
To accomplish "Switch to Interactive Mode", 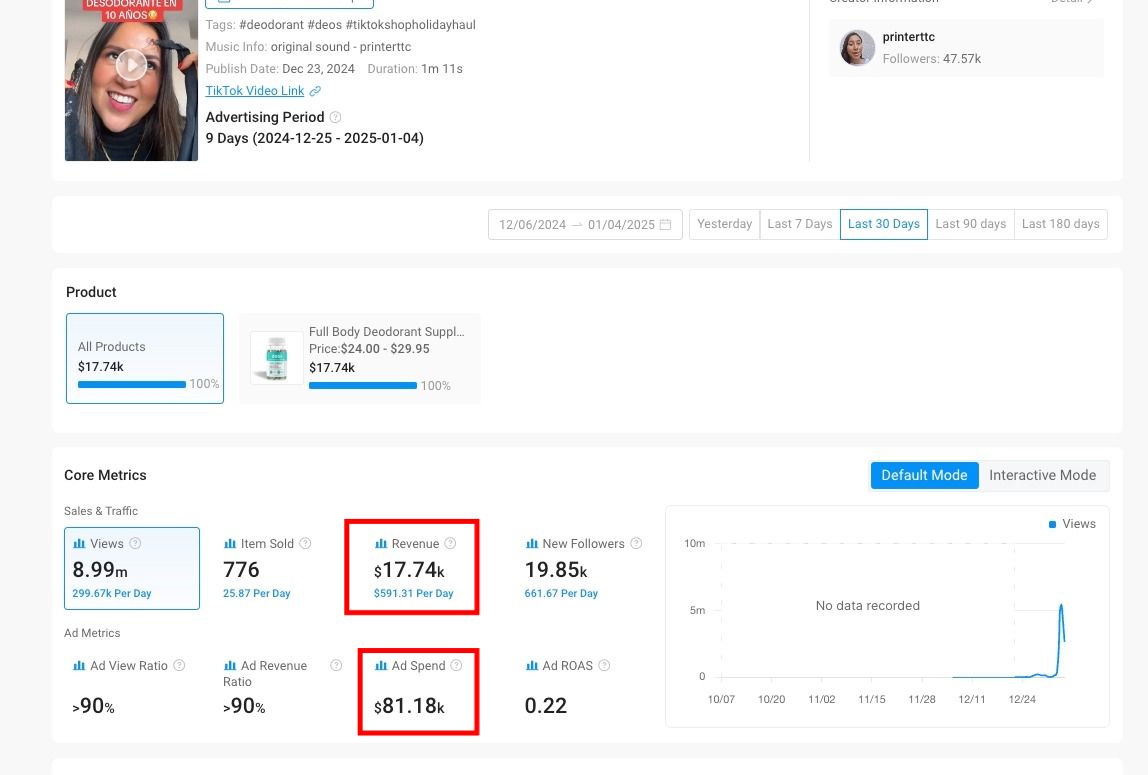I will point(1043,476).
